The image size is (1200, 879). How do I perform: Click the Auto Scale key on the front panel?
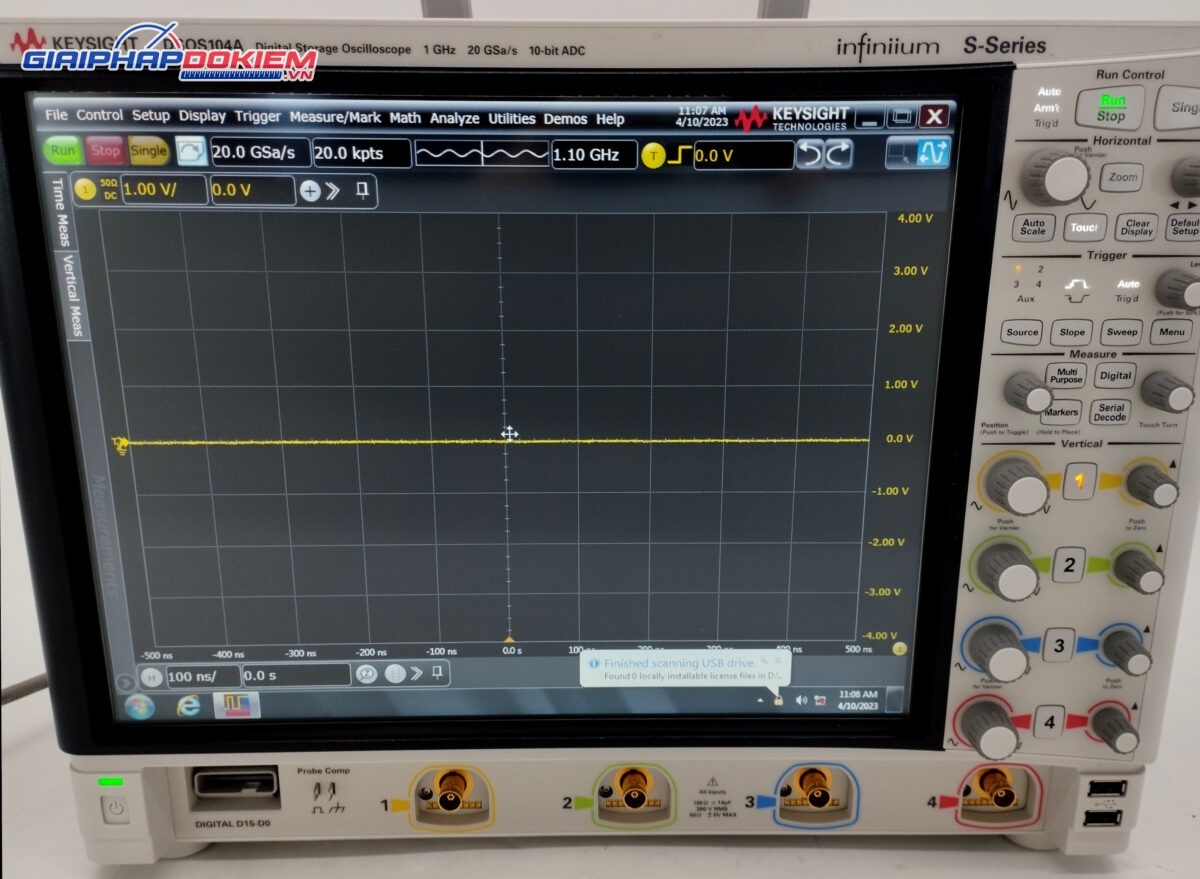pos(1034,228)
